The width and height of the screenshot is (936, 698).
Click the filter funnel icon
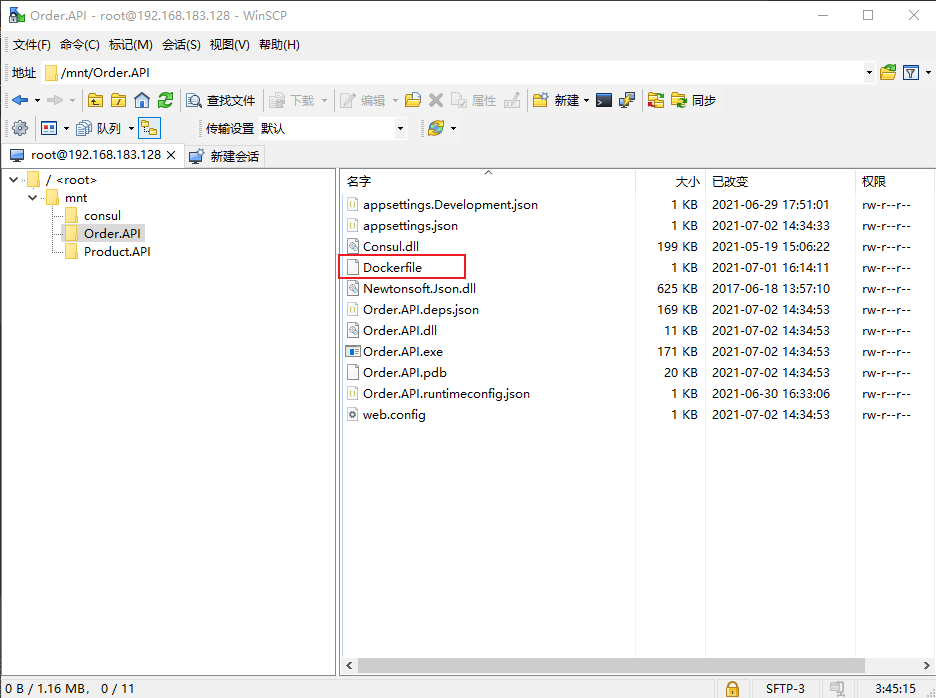911,73
